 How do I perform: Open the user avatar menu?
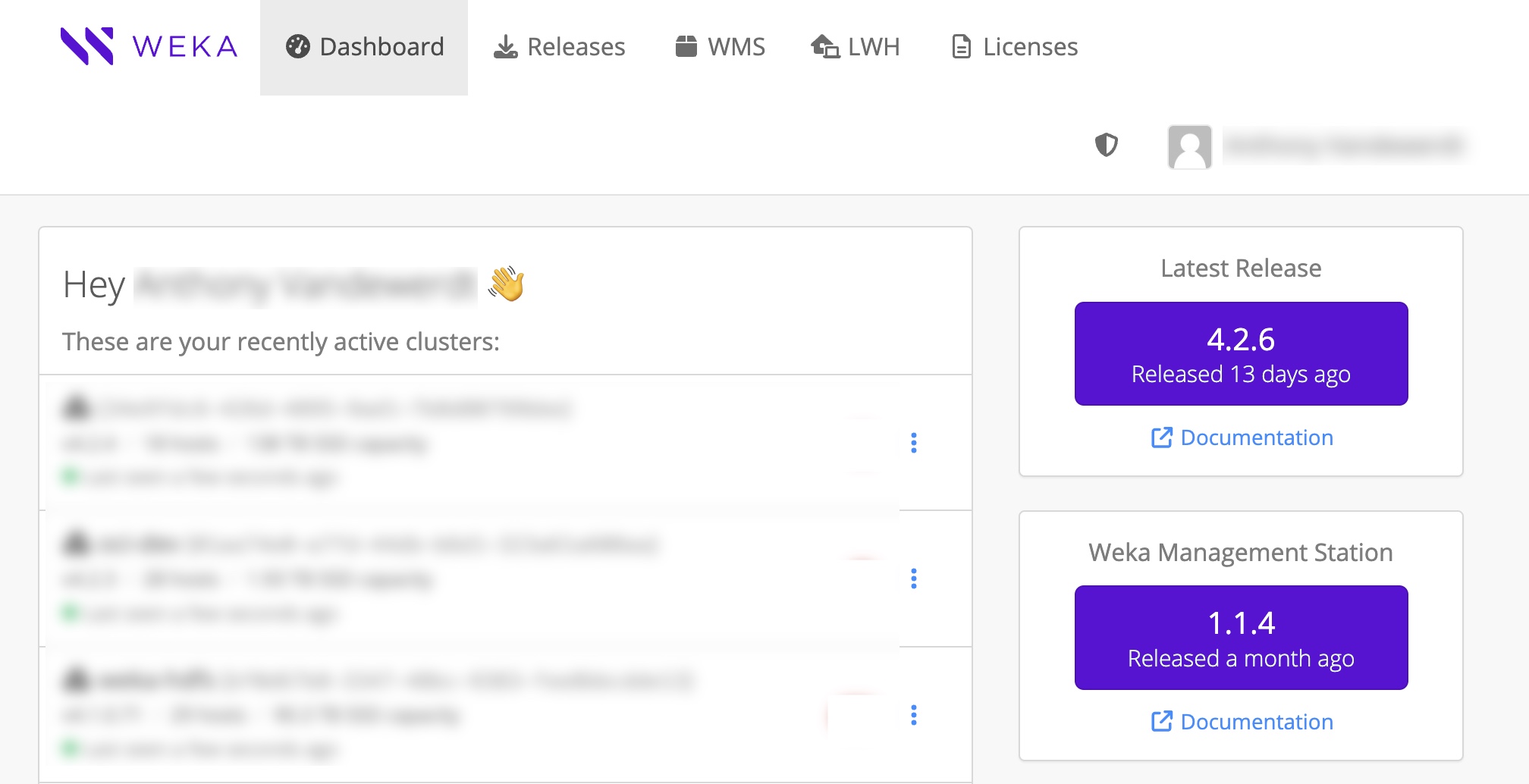click(1189, 146)
